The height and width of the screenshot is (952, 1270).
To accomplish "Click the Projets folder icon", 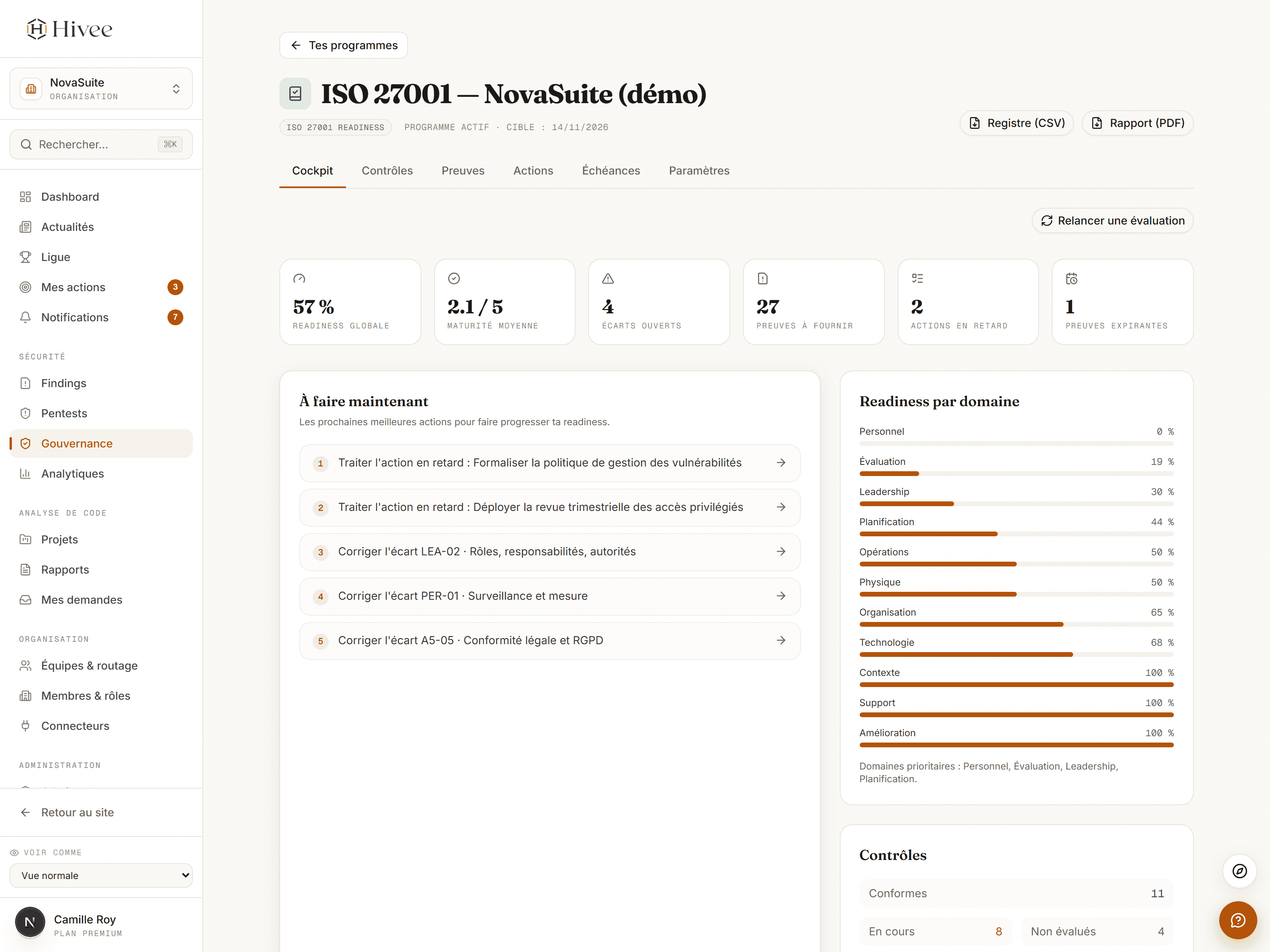I will click(x=25, y=539).
